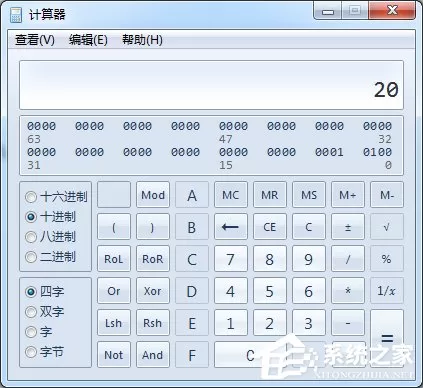The image size is (423, 388).
Task: Click the M- memory subtract button
Action: point(387,195)
